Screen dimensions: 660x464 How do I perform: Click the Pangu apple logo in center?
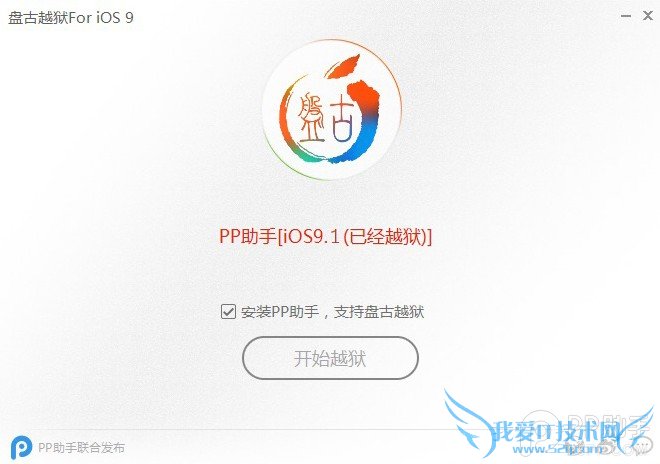(x=332, y=109)
